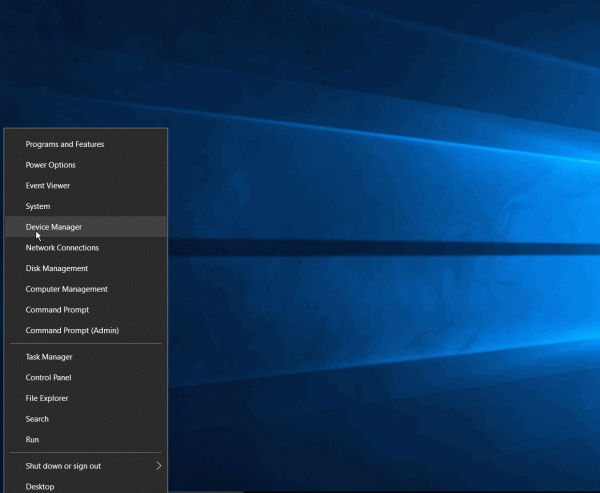Click Device Manager in the menu
The height and width of the screenshot is (493, 600).
click(x=86, y=227)
